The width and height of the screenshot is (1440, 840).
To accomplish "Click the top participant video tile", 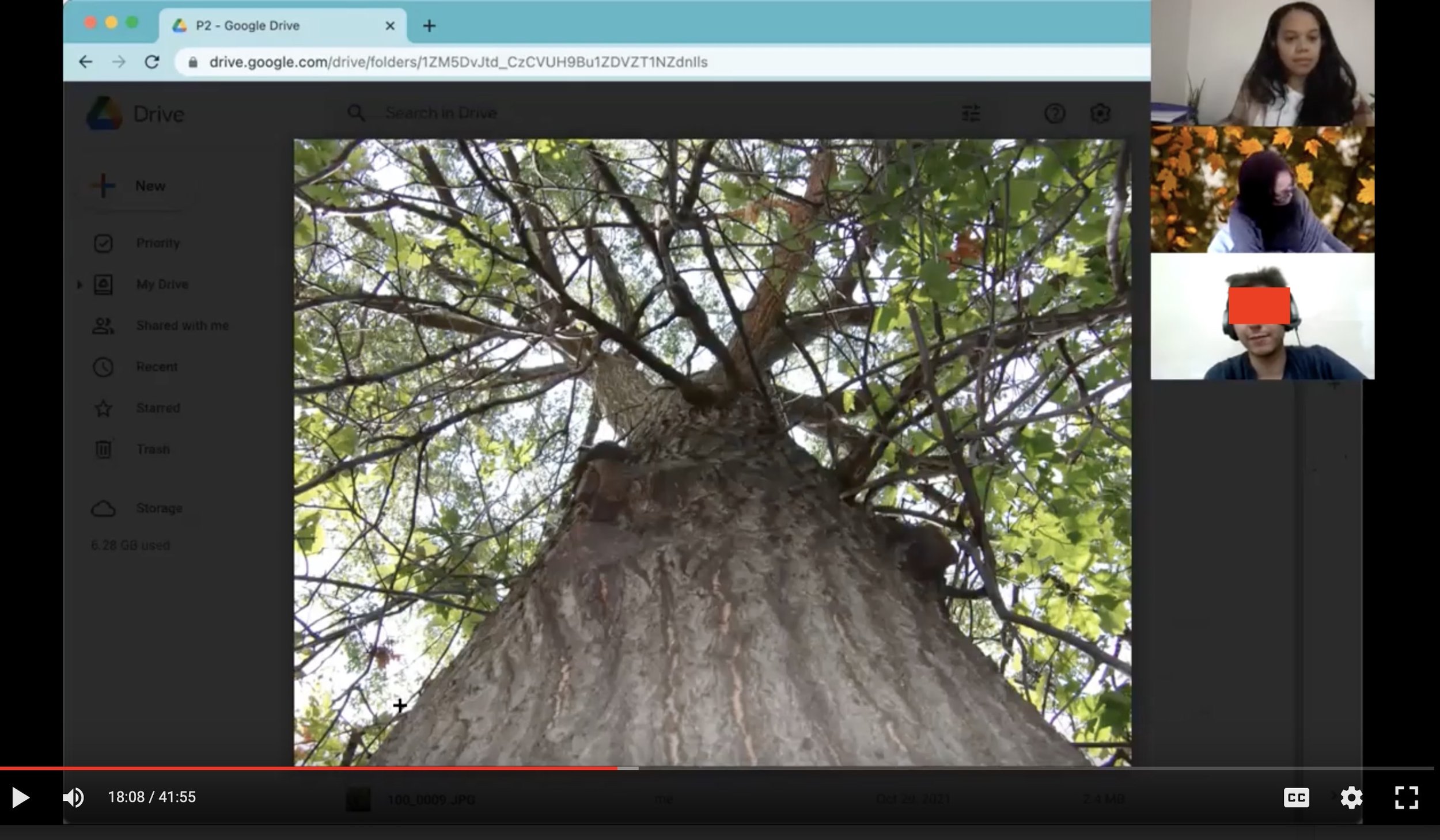I will click(x=1263, y=63).
